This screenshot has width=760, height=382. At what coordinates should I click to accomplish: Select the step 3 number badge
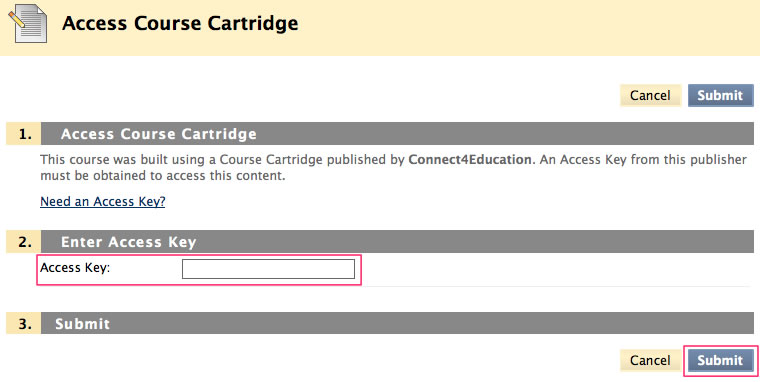pos(23,323)
